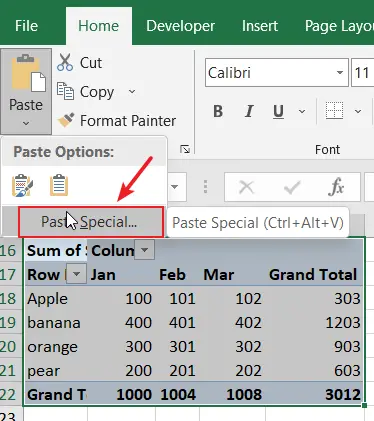
Task: Open the Name Box dropdown arrow
Action: coord(175,187)
